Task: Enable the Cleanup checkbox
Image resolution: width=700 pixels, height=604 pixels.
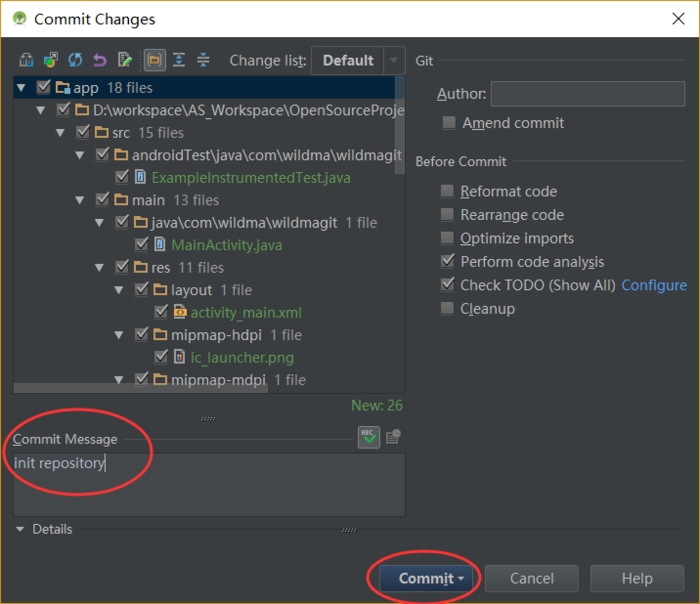Action: click(447, 308)
